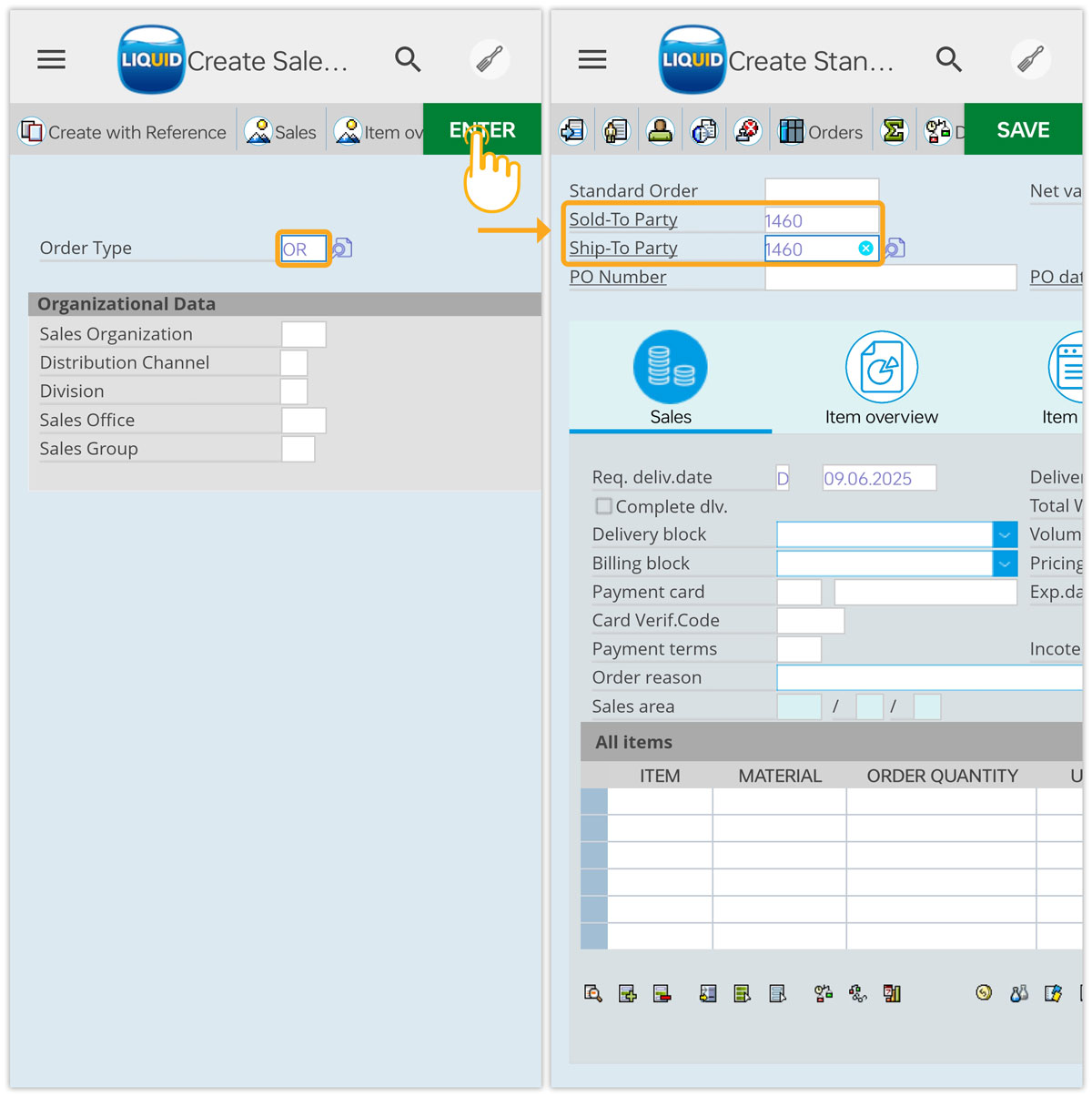Click the Sales toolbar item on Create Sales screen
This screenshot has height=1097, width=1092.
tap(281, 132)
